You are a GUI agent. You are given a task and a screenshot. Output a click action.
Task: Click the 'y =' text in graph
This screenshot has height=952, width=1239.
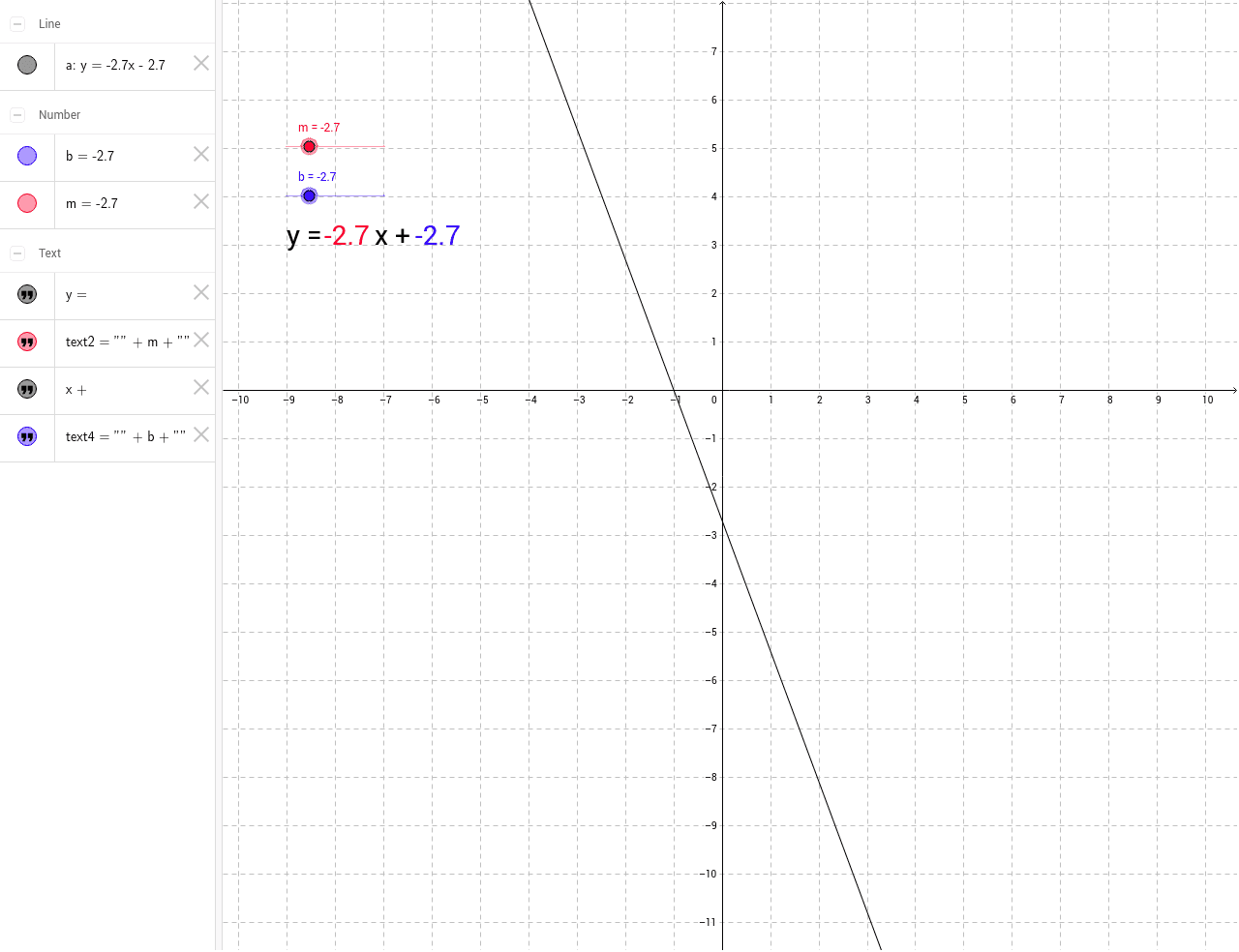(x=304, y=237)
